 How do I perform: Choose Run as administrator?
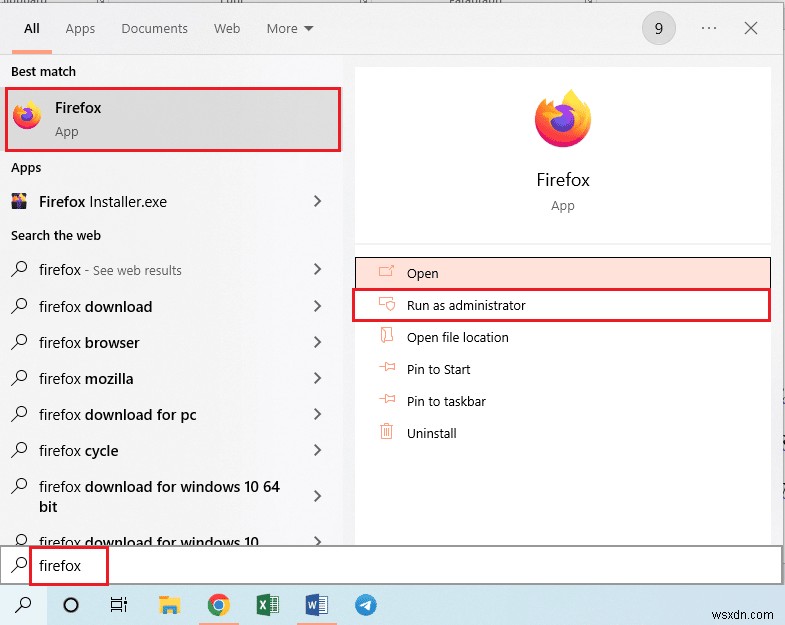click(562, 305)
